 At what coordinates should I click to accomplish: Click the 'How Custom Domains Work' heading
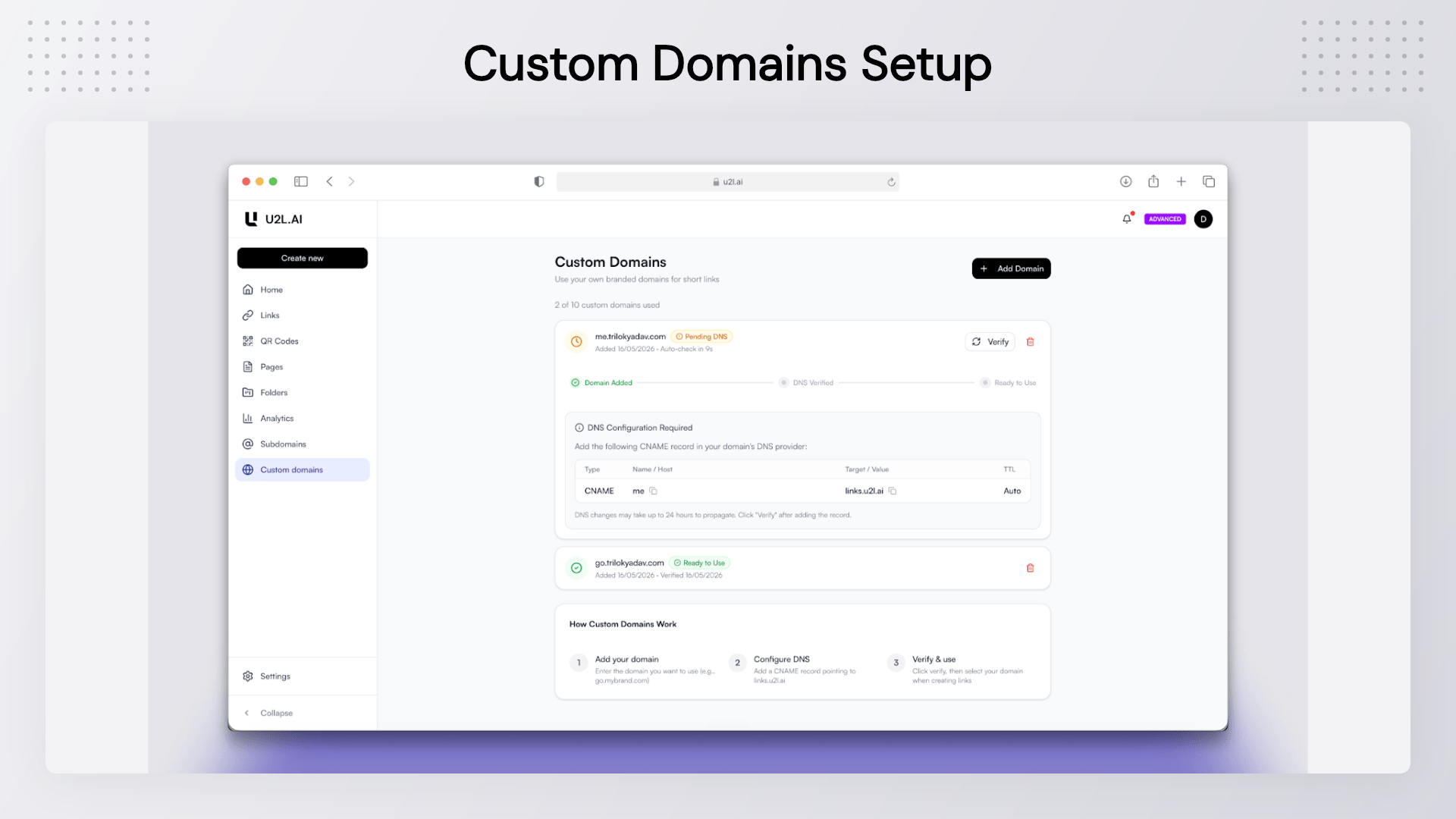pos(623,624)
